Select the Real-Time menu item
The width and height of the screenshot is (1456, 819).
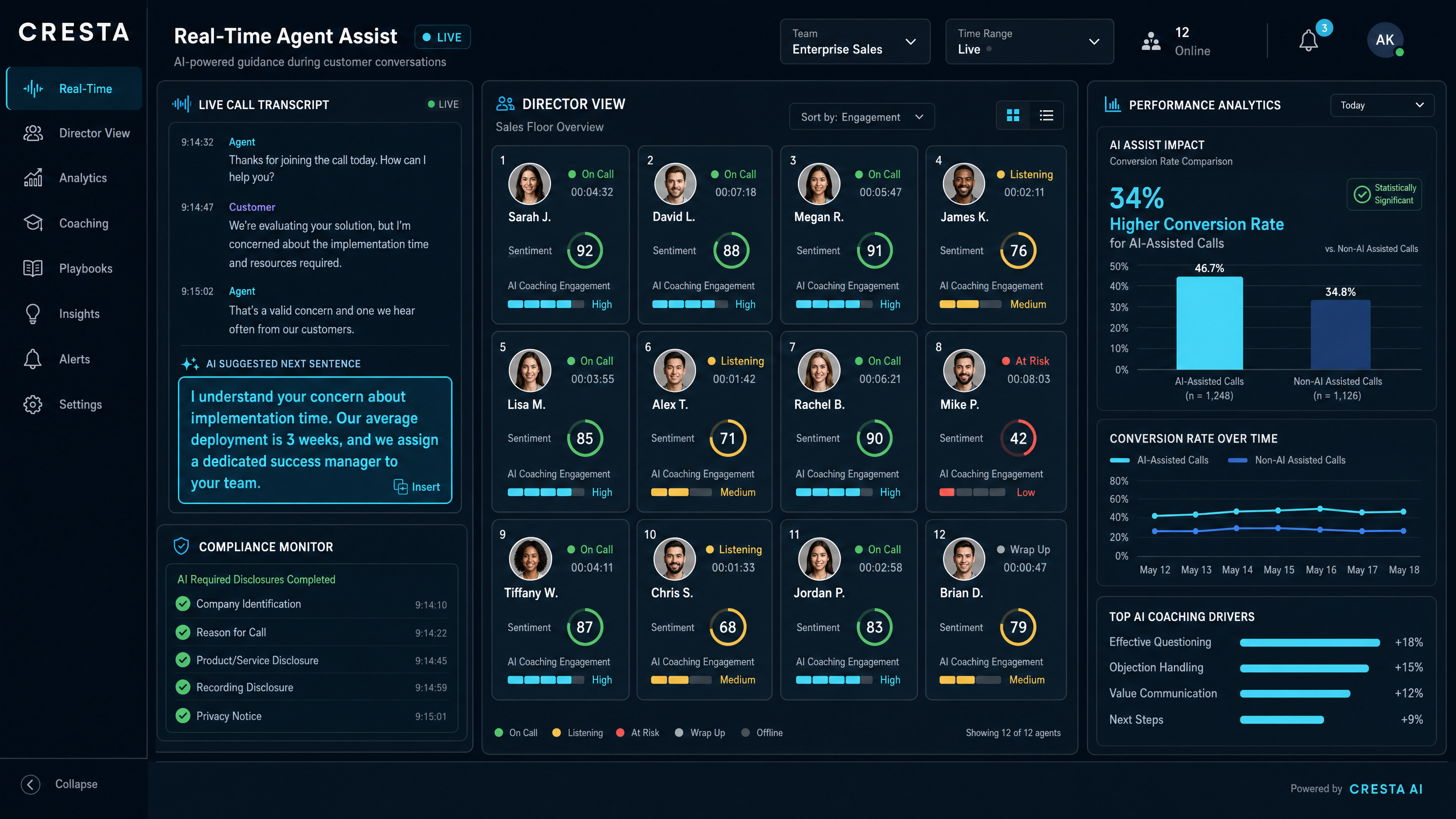click(74, 89)
